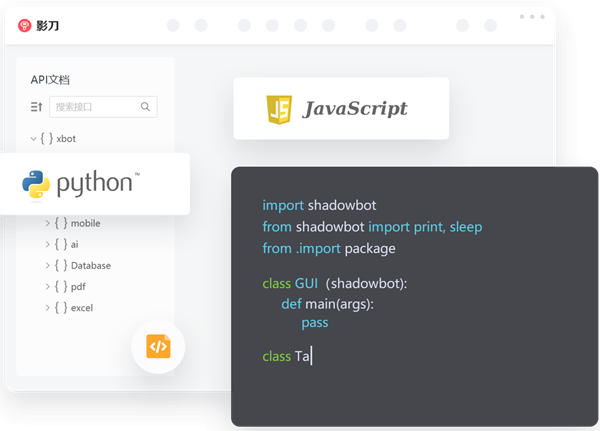The height and width of the screenshot is (431, 600).
Task: Select the xbot module label
Action: point(66,139)
